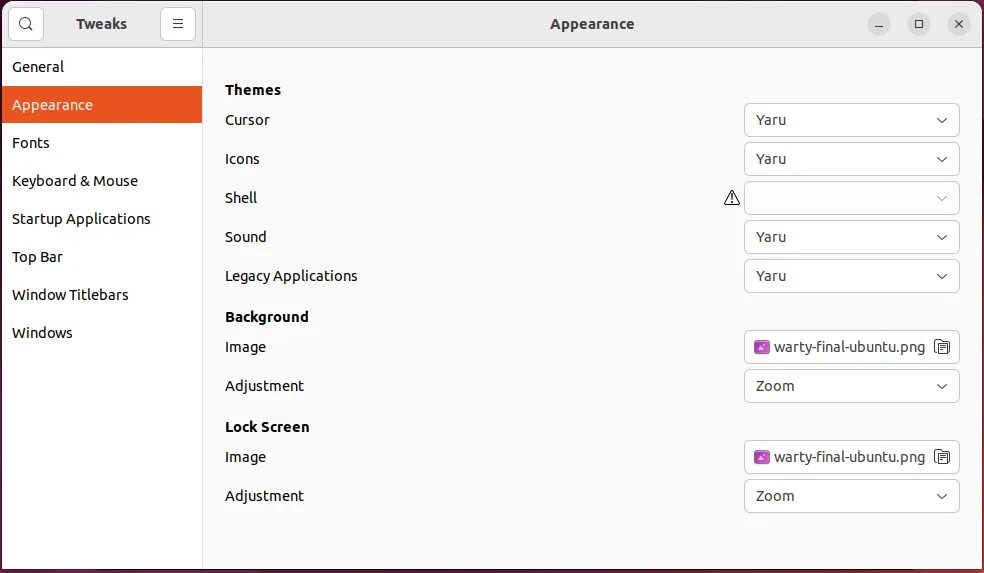
Task: Open the Cursor theme dropdown
Action: click(851, 120)
